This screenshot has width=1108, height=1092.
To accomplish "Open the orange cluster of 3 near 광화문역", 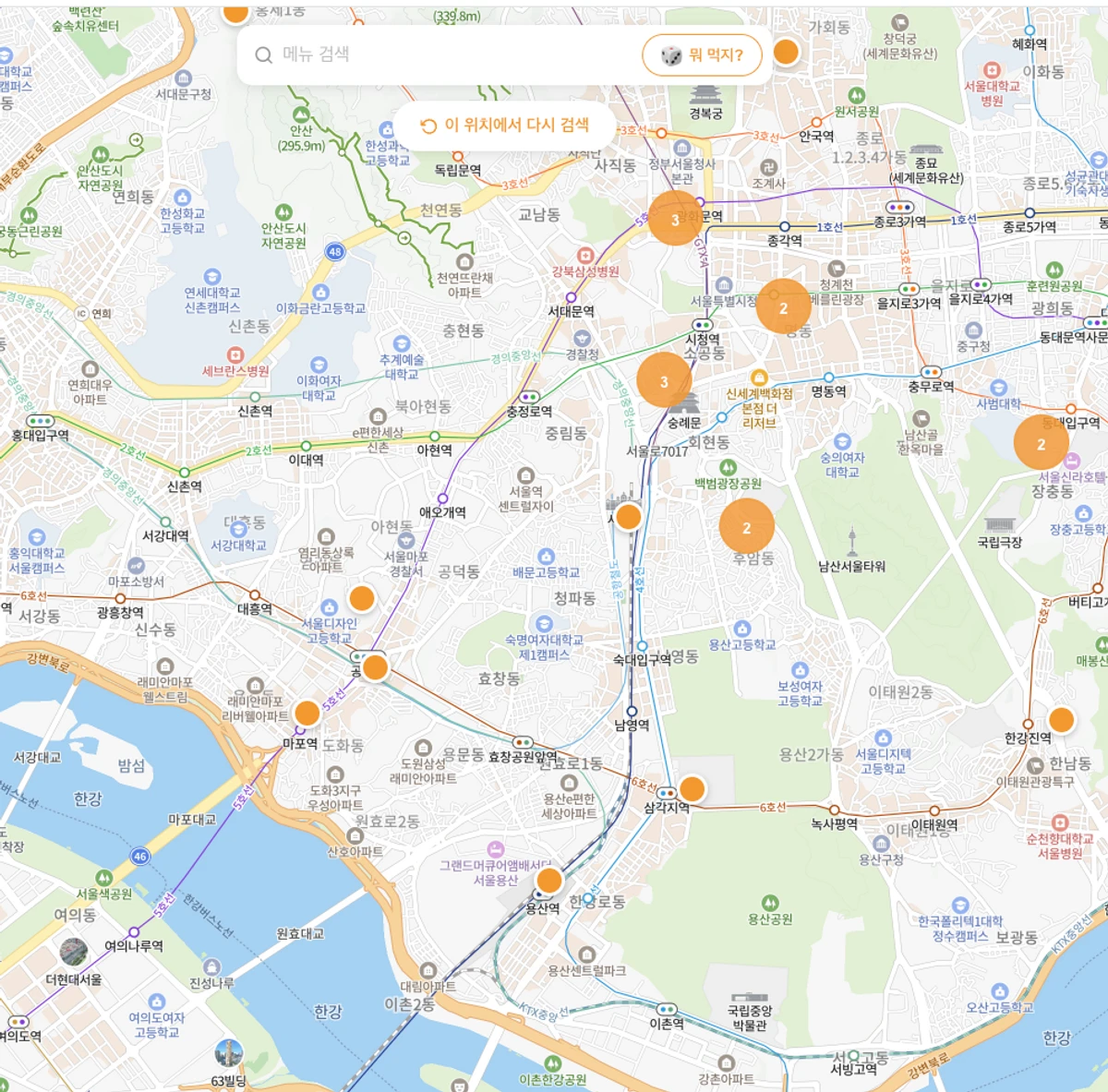I will 675,219.
